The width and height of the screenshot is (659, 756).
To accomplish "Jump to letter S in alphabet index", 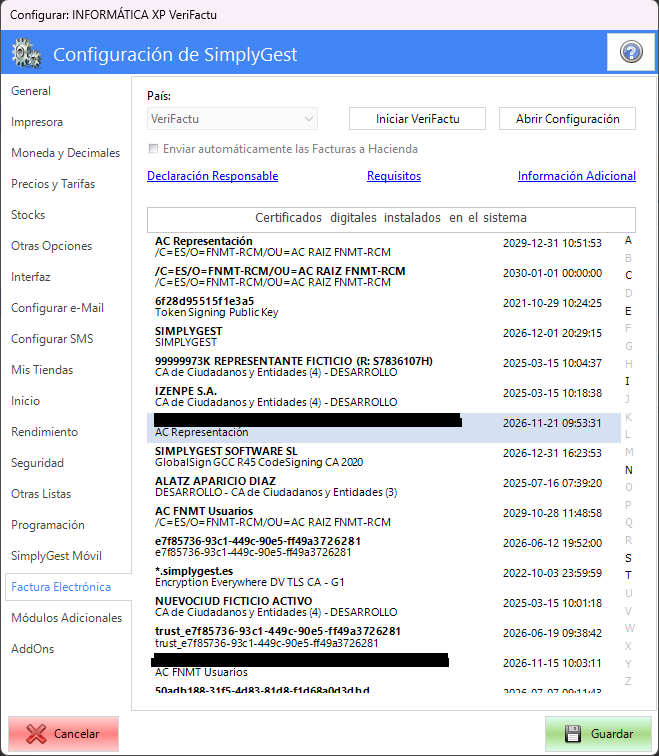I will click(x=628, y=558).
